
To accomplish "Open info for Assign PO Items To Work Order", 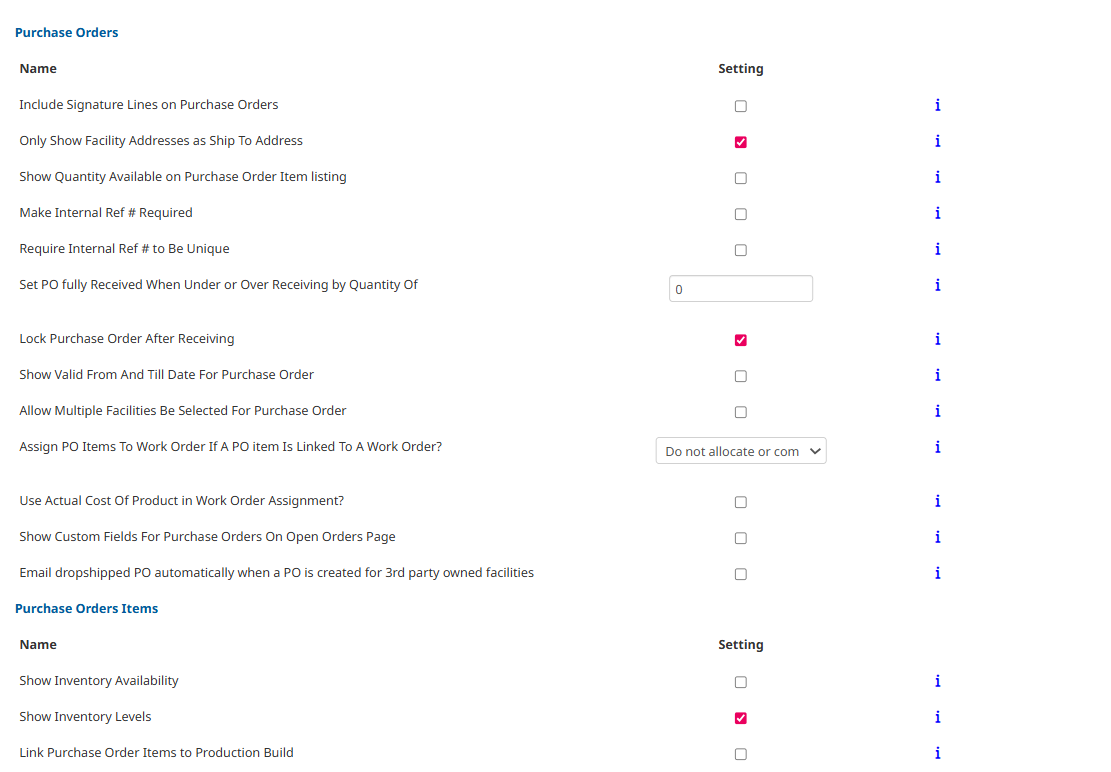I will 937,447.
